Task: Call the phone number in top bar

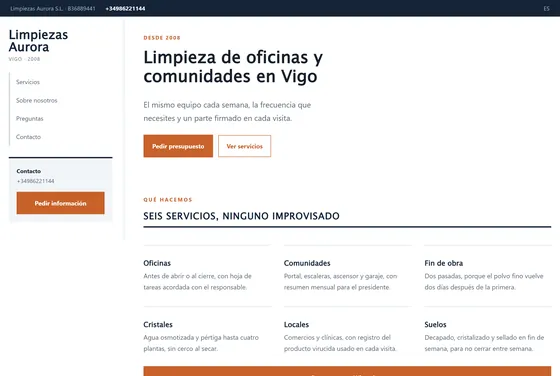Action: pos(125,9)
